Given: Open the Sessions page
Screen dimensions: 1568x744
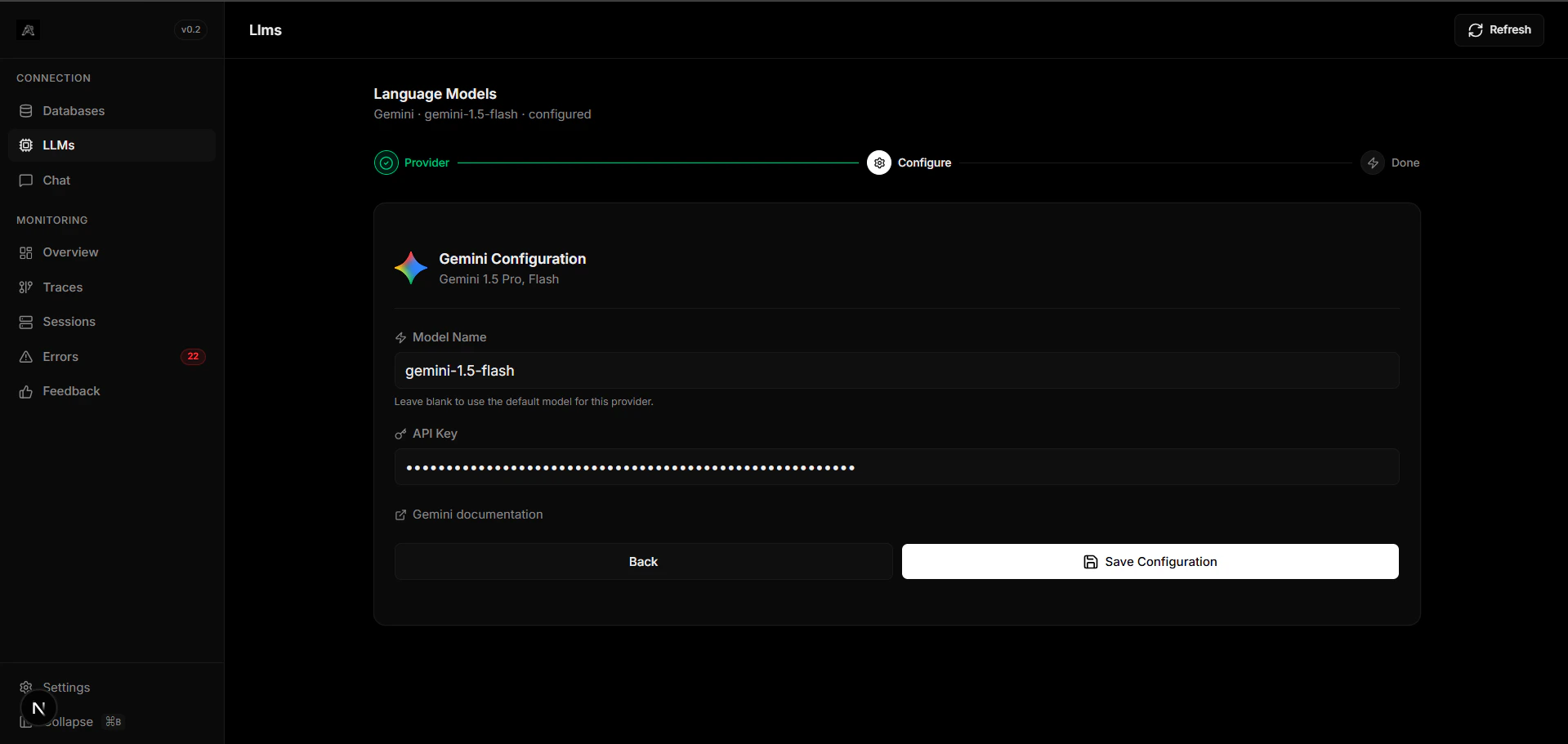Looking at the screenshot, I should point(112,322).
